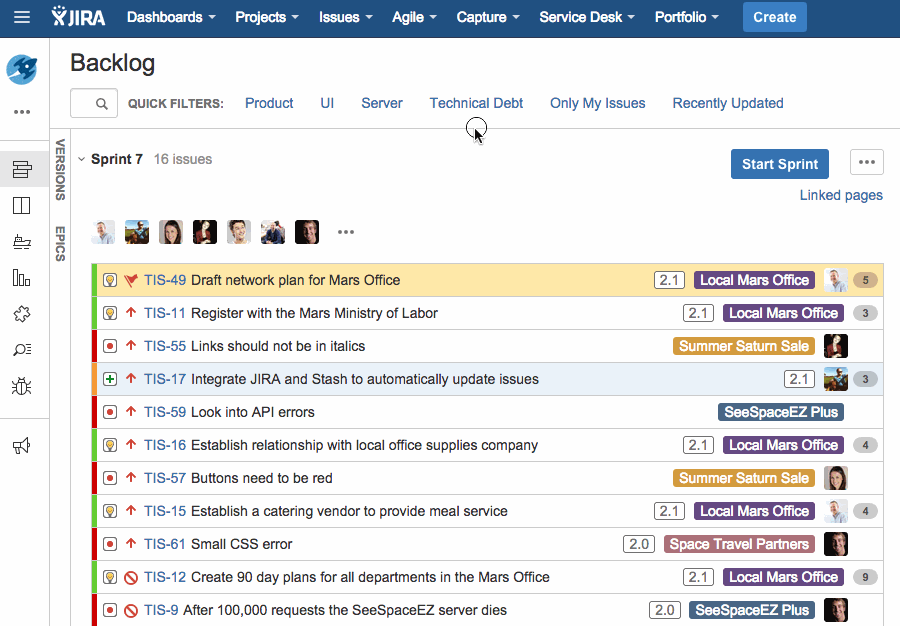Click the magnifier in backlog search box
The image size is (900, 626).
tap(102, 104)
